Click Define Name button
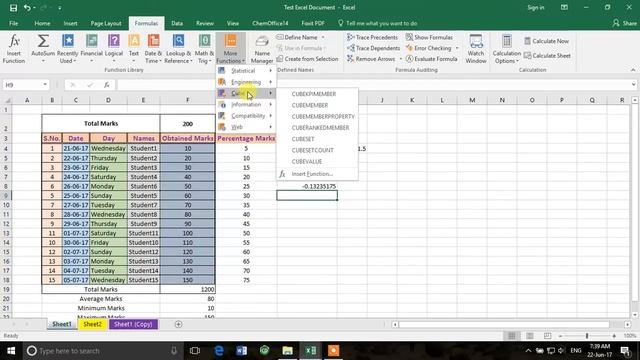The image size is (640, 360). [x=297, y=37]
